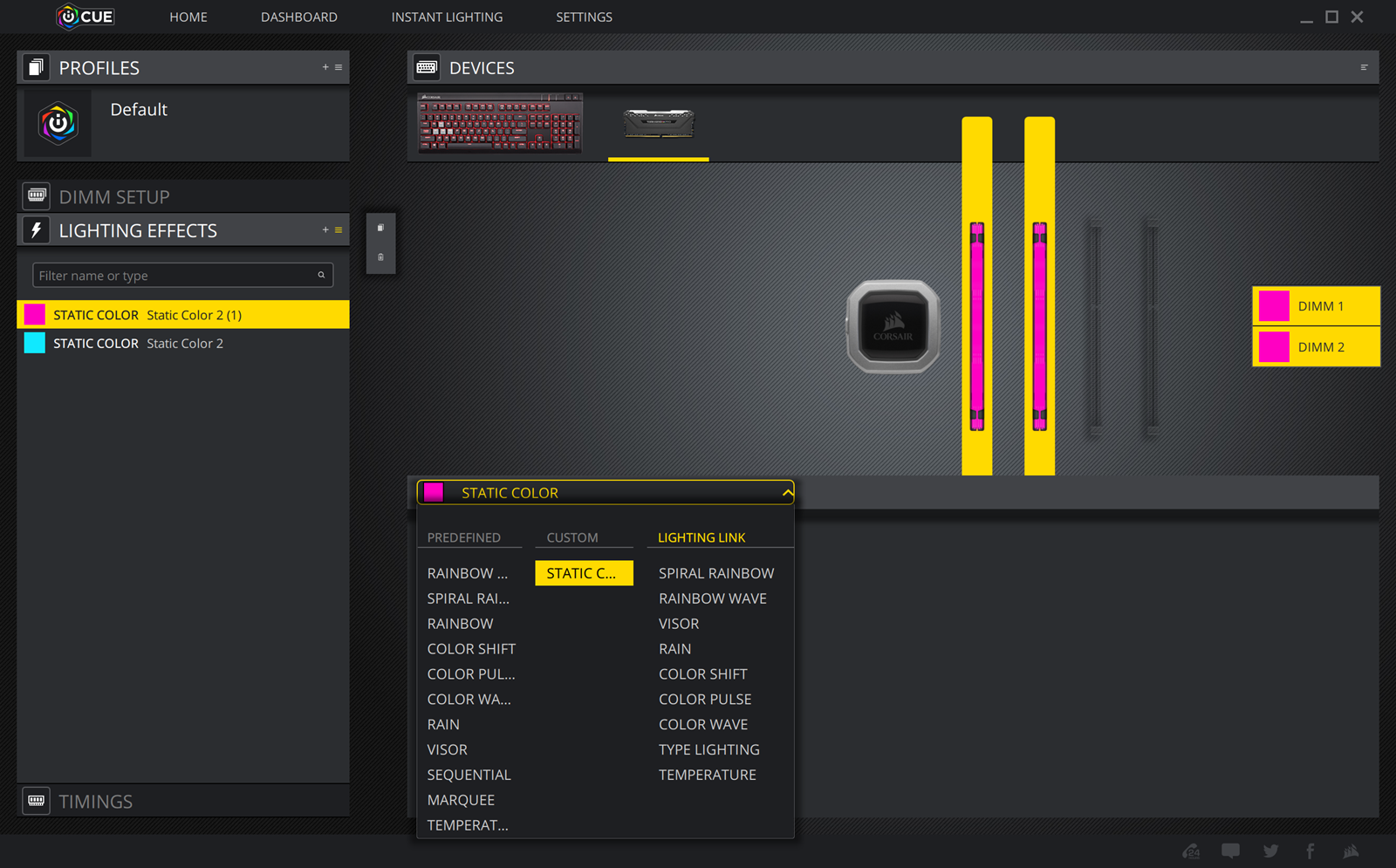
Task: Choose Lighting Link RAIN effect
Action: click(x=674, y=649)
